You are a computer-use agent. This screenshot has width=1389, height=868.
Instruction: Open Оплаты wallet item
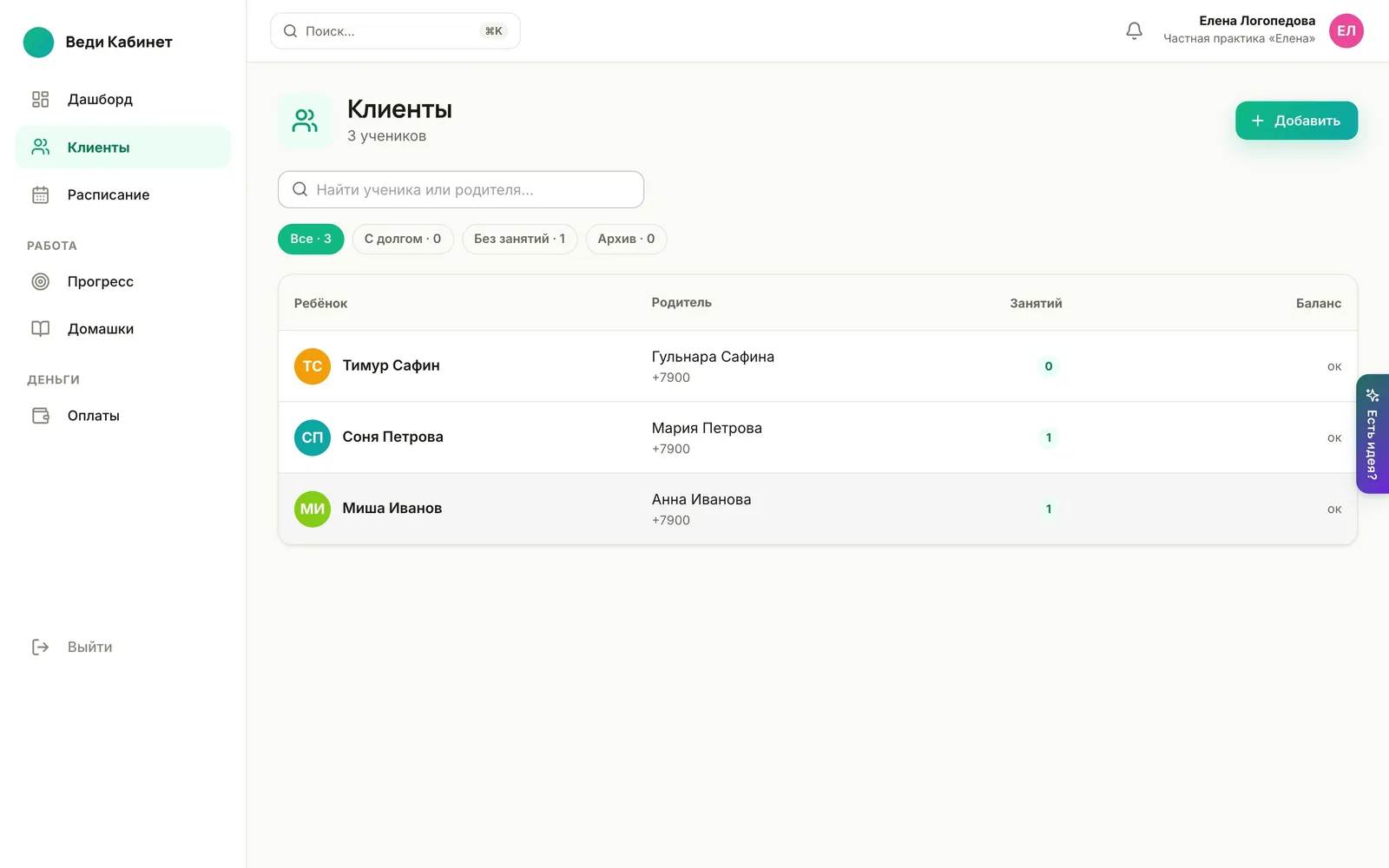tap(123, 416)
